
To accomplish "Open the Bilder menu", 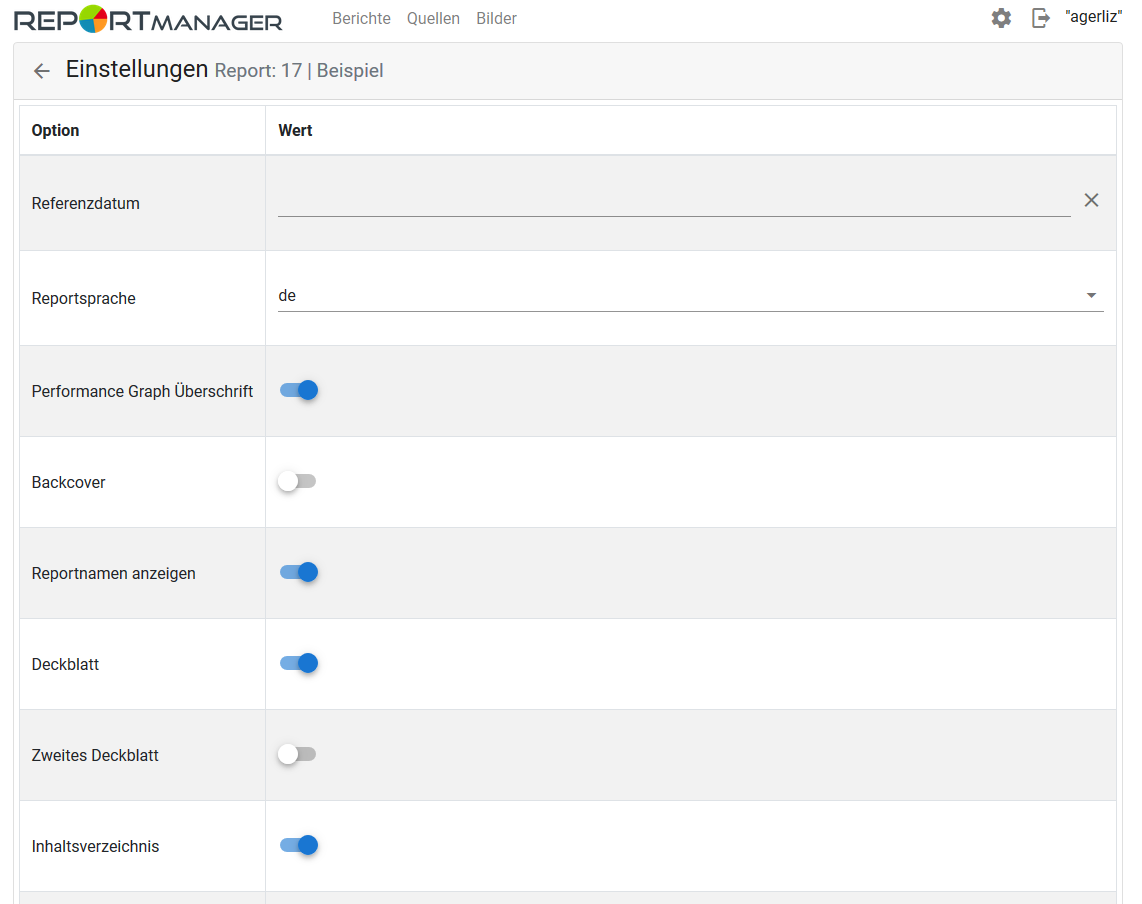I will (497, 18).
